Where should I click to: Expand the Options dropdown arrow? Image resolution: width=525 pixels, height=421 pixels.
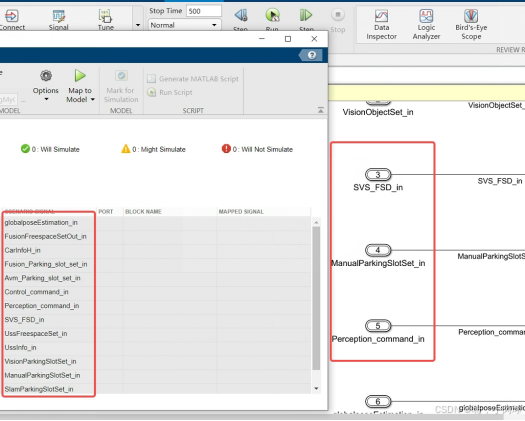coord(46,99)
